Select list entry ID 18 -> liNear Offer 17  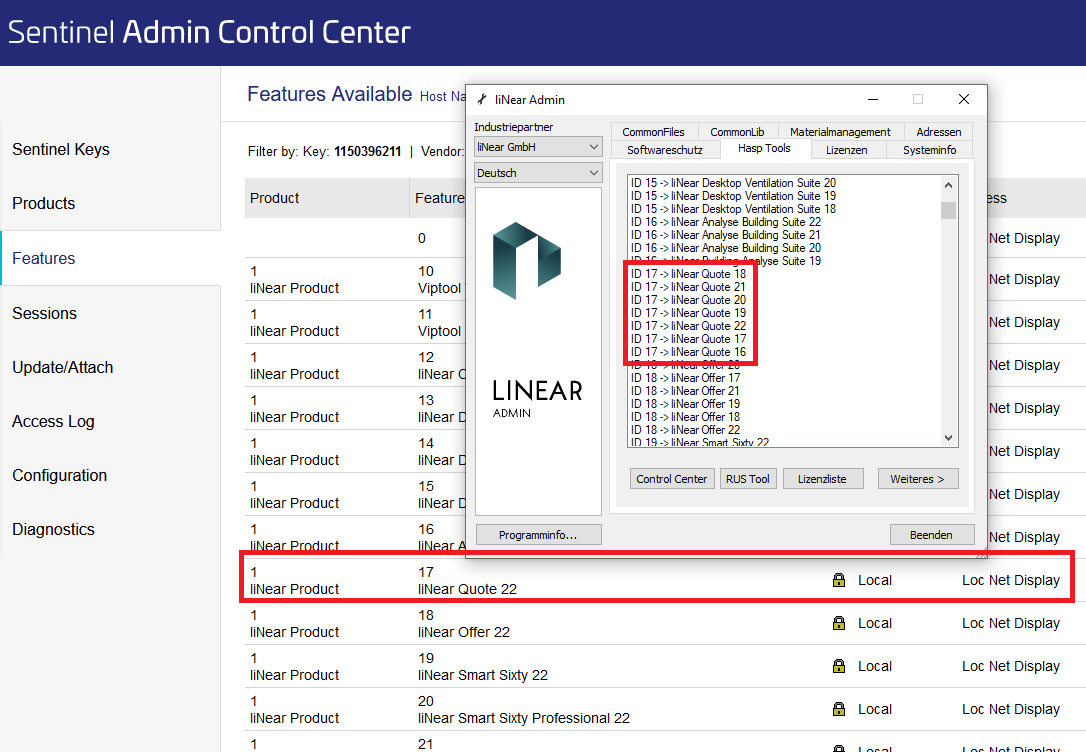[685, 378]
